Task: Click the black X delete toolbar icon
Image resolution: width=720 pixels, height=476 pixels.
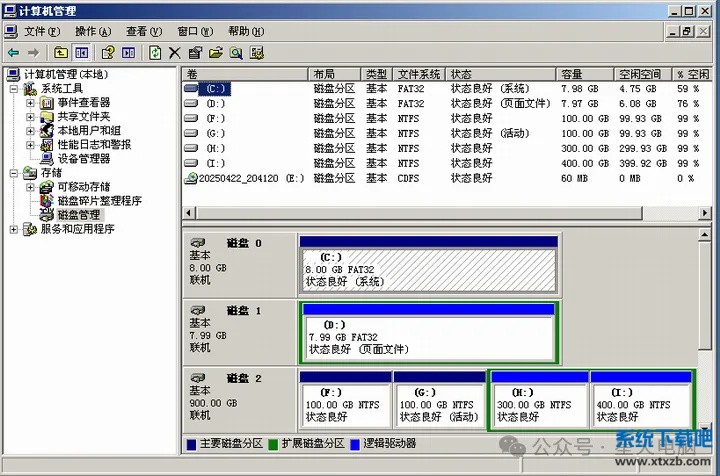Action: coord(175,52)
